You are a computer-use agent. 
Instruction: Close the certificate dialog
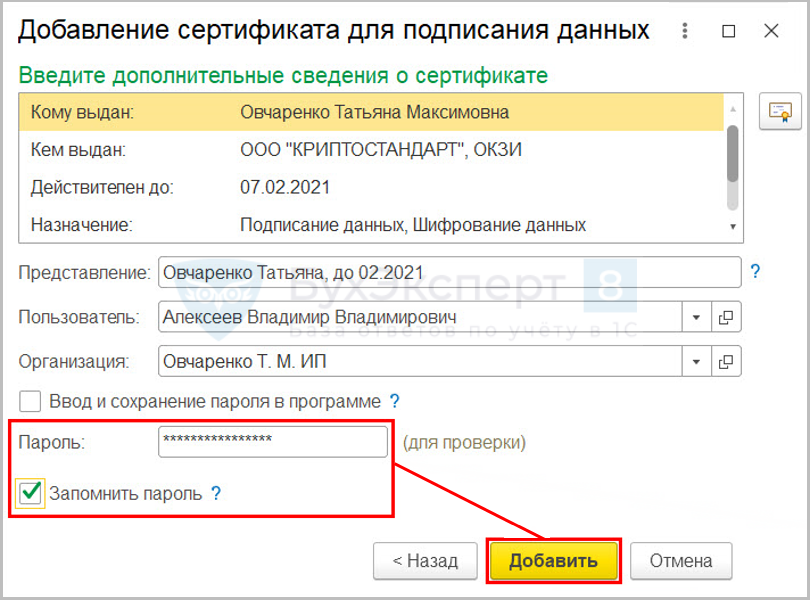771,31
